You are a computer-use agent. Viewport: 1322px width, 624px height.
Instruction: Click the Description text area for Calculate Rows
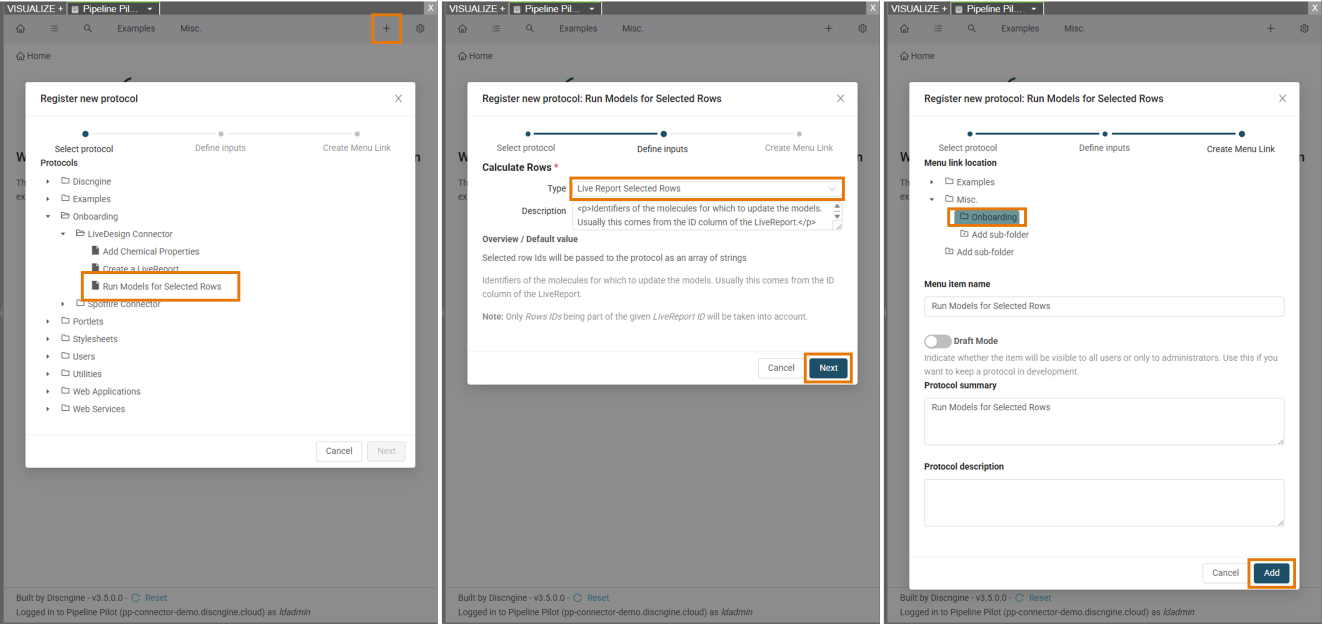click(x=702, y=215)
